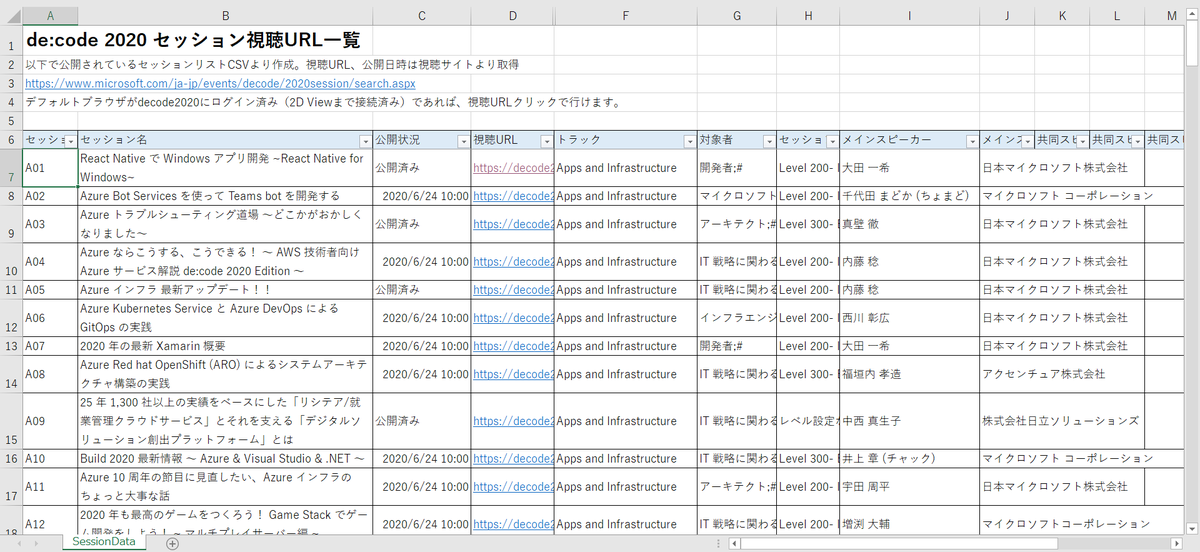Open the viewing URL link for session A01

[x=513, y=168]
